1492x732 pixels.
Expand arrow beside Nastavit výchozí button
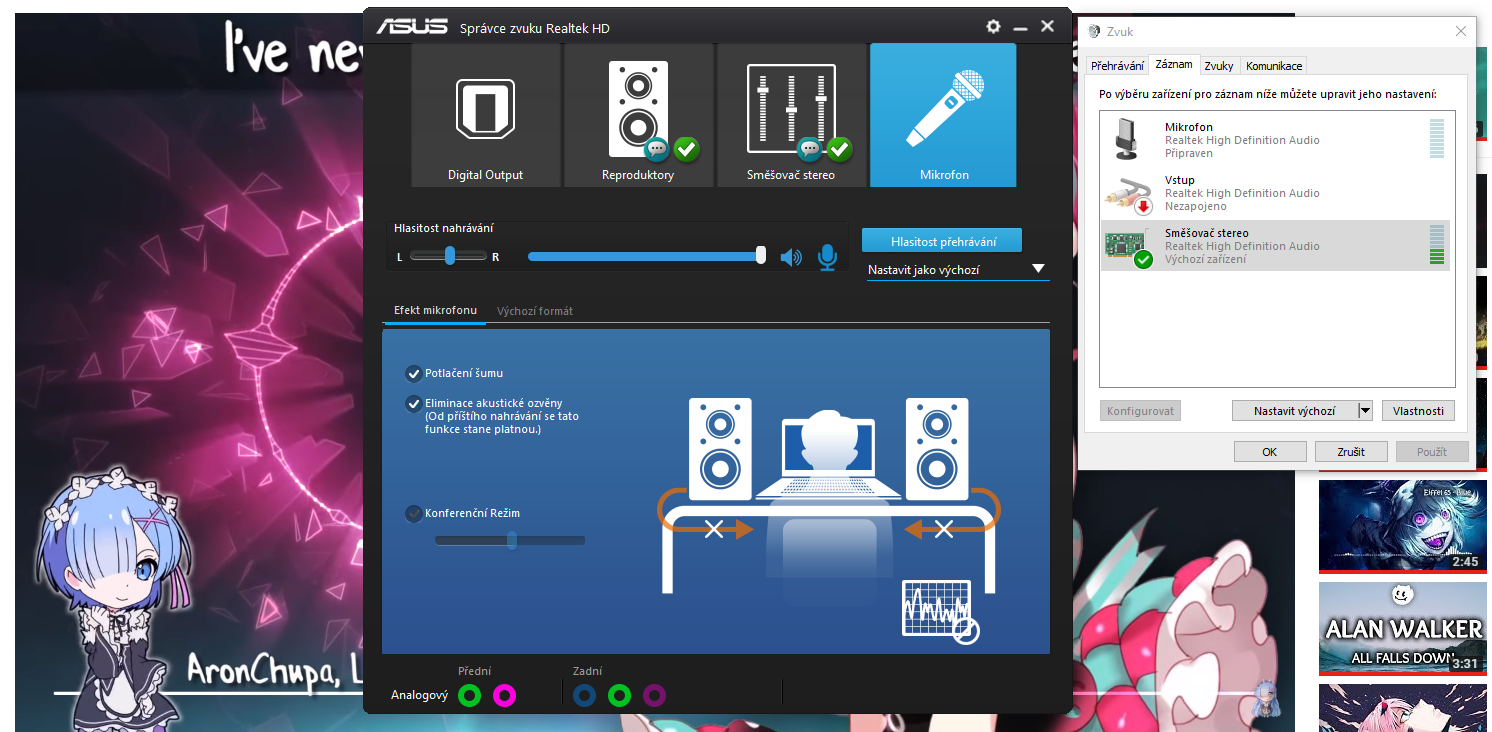click(1365, 411)
